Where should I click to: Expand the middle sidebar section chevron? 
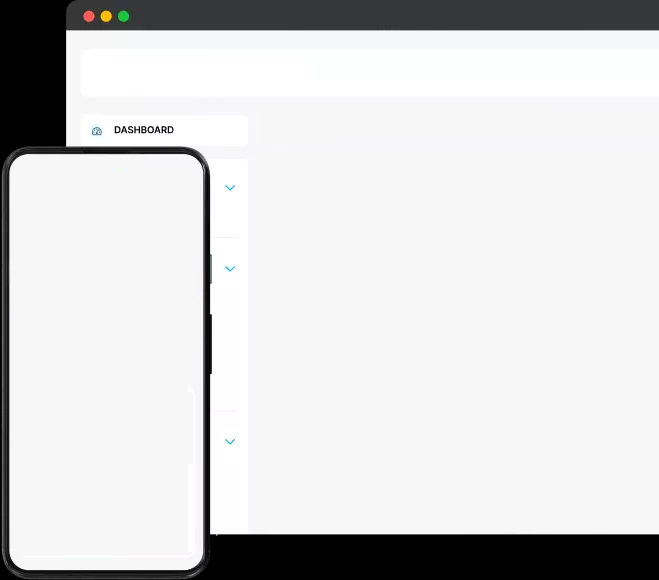(230, 269)
